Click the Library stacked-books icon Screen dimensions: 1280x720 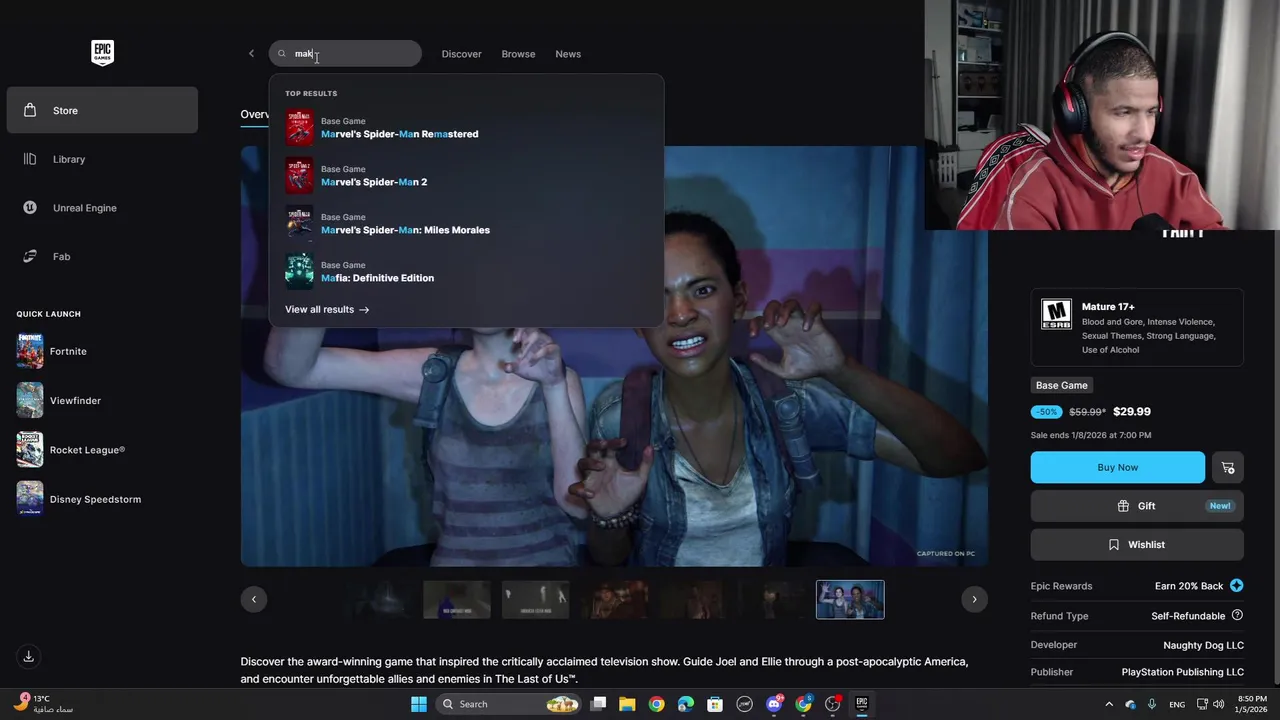[x=30, y=159]
